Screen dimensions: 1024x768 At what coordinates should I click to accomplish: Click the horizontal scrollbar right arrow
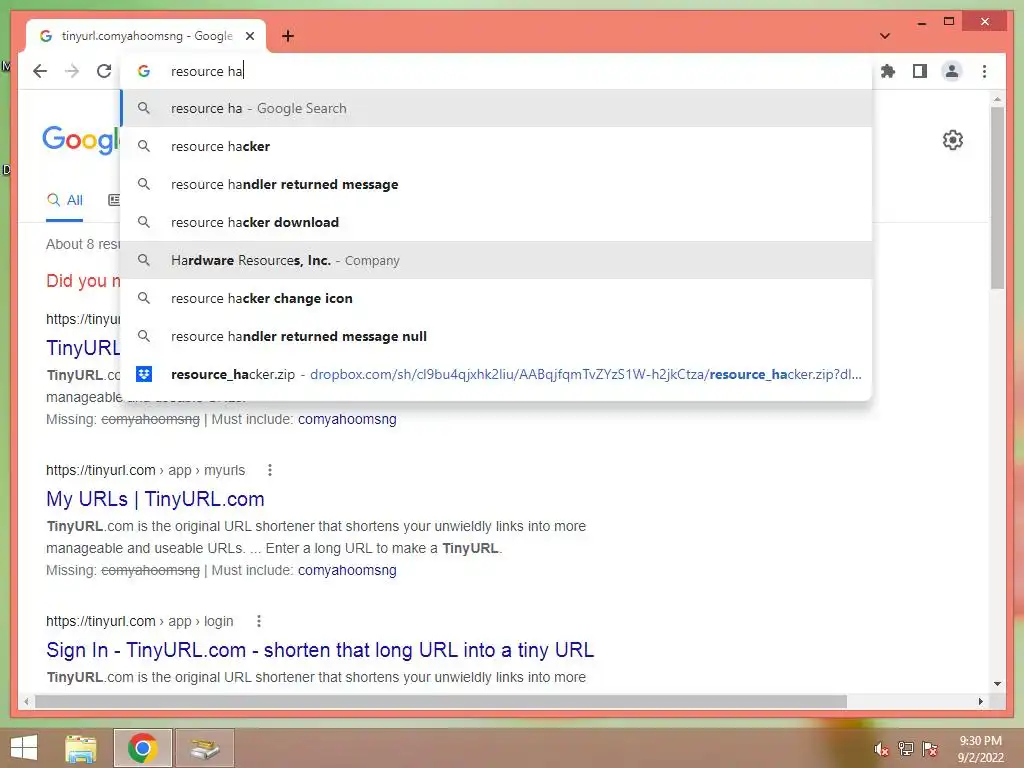(x=980, y=701)
